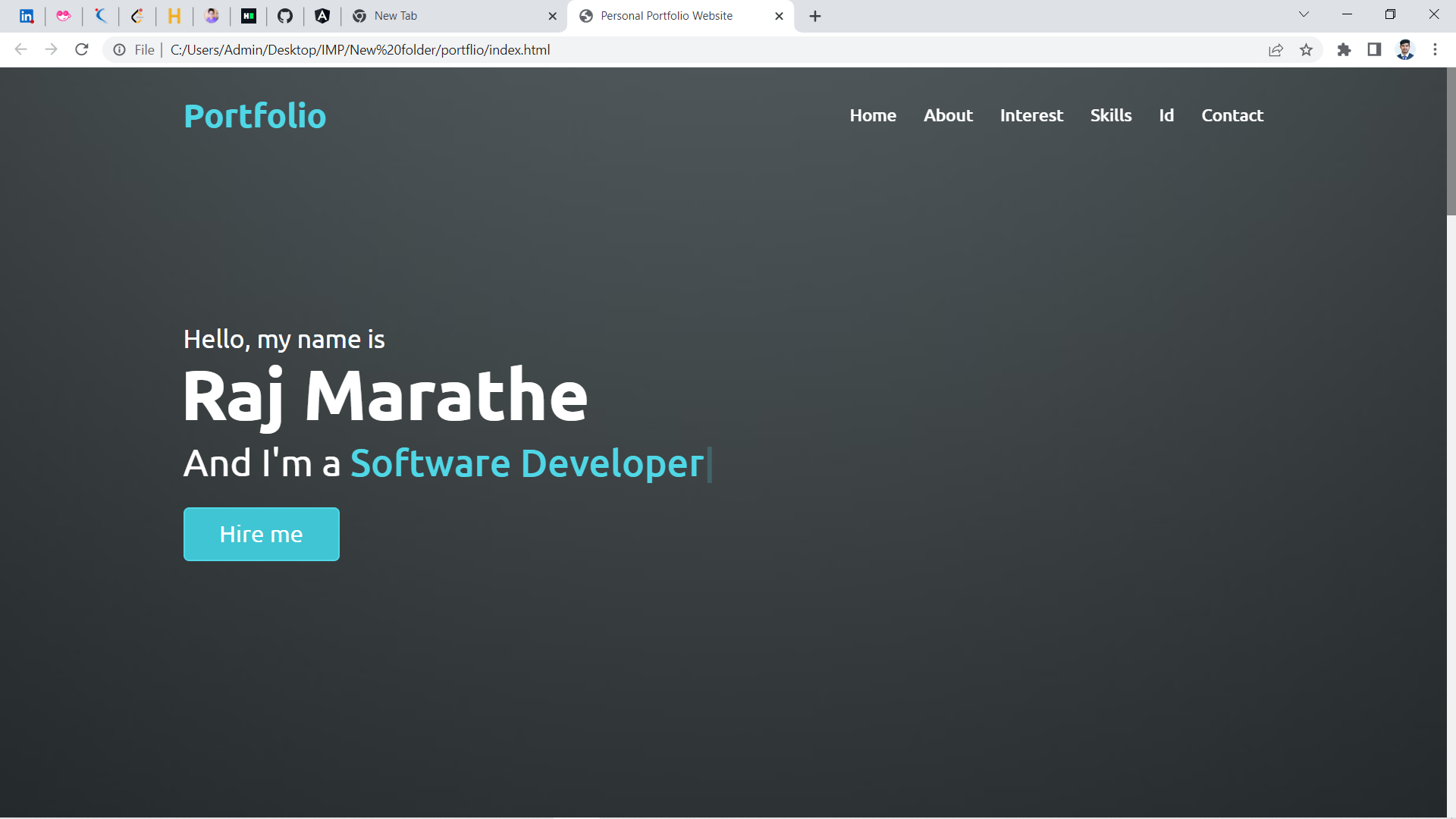The width and height of the screenshot is (1456, 819).
Task: Select the Personal Portfolio Website tab
Action: tap(680, 16)
